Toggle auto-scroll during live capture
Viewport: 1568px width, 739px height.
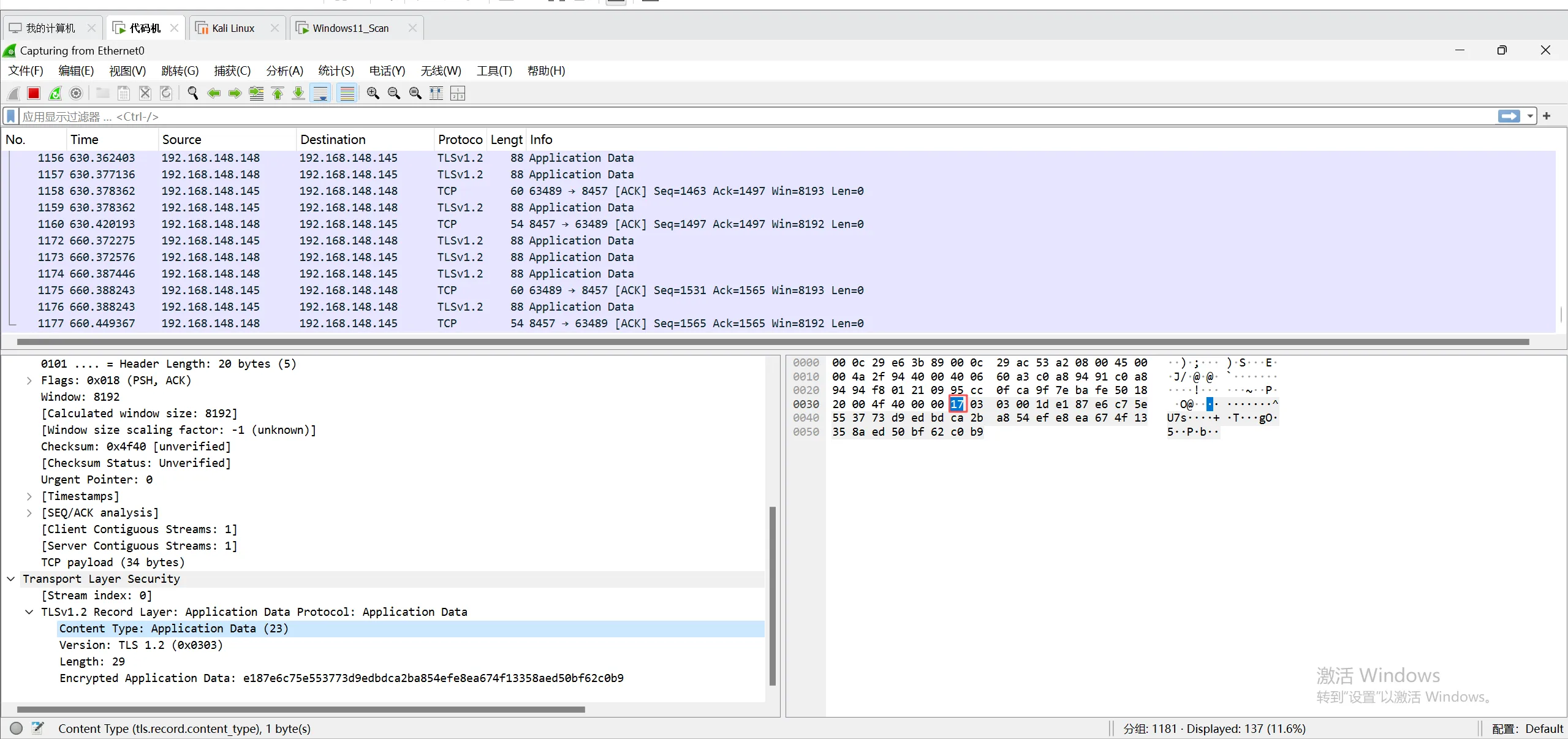point(320,93)
